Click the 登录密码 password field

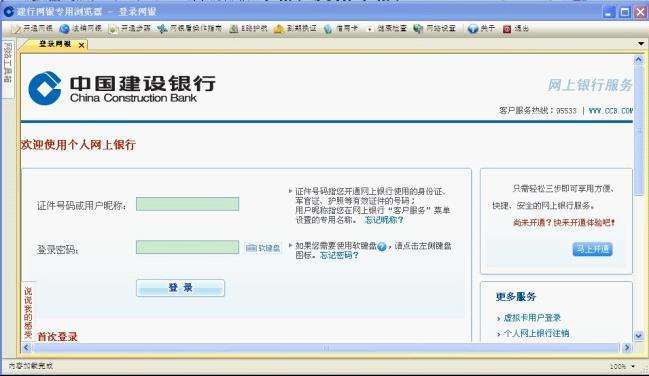pyautogui.click(x=187, y=247)
